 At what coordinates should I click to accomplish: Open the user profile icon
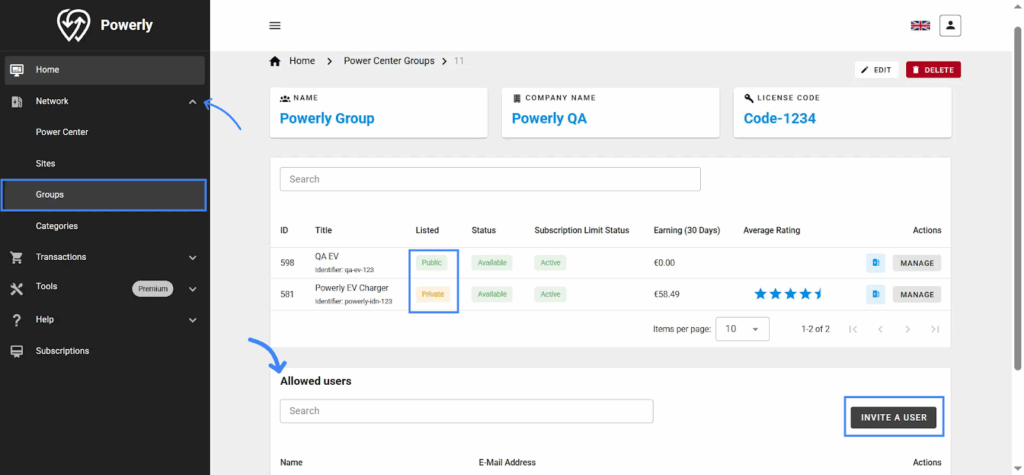(x=950, y=25)
